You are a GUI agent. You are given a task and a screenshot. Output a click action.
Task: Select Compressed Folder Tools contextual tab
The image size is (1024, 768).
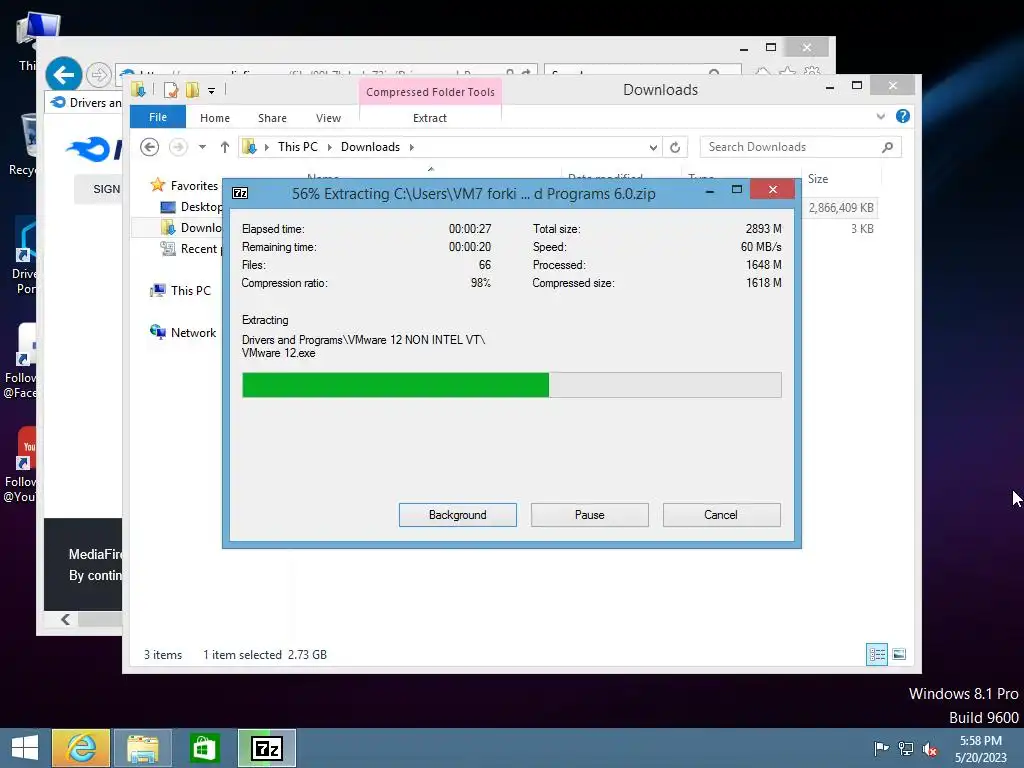430,92
